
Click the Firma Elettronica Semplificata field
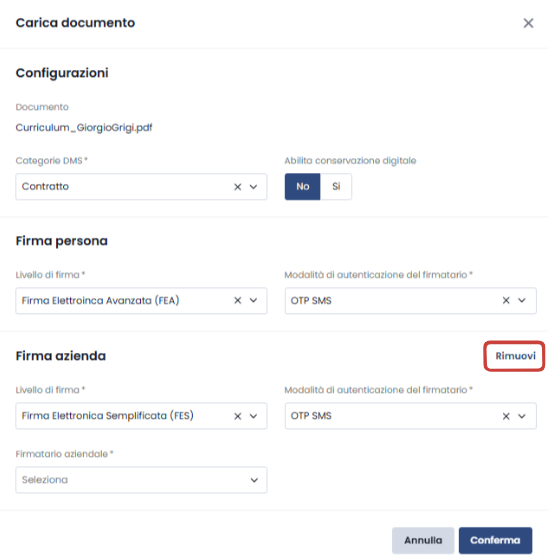click(x=141, y=416)
